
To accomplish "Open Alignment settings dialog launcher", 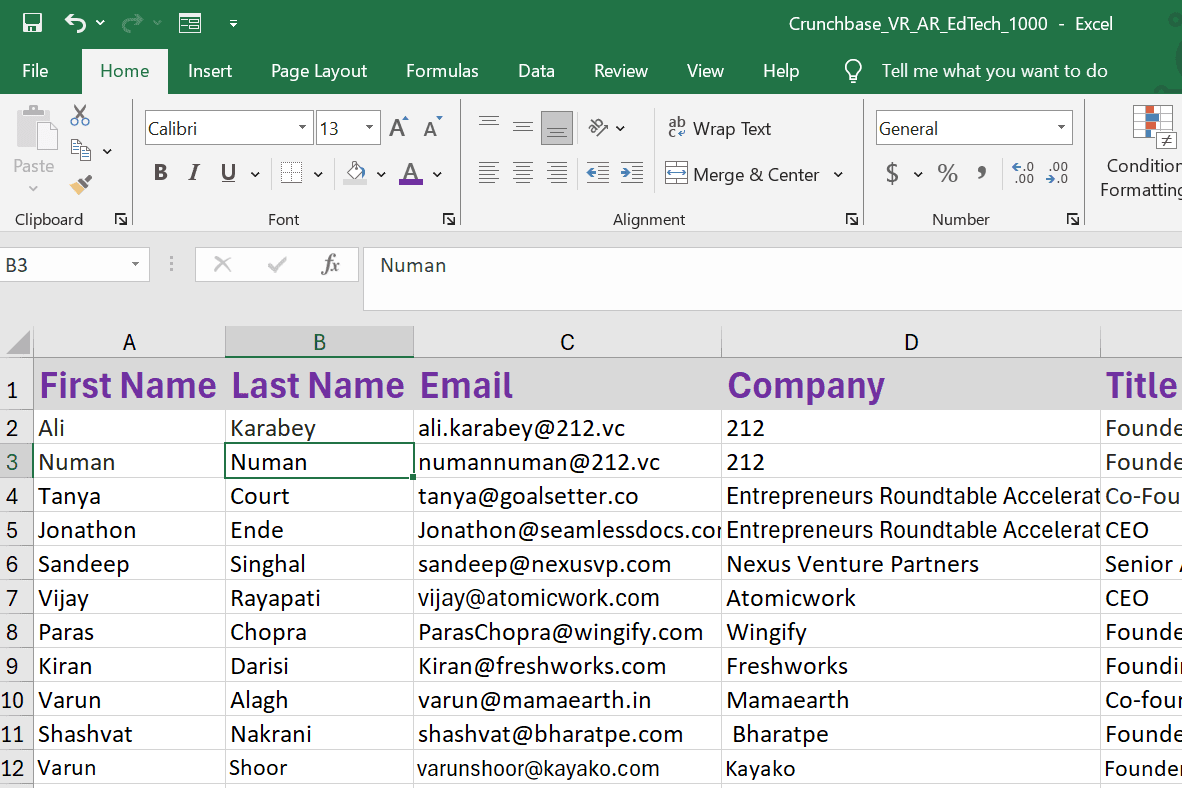I will point(852,219).
